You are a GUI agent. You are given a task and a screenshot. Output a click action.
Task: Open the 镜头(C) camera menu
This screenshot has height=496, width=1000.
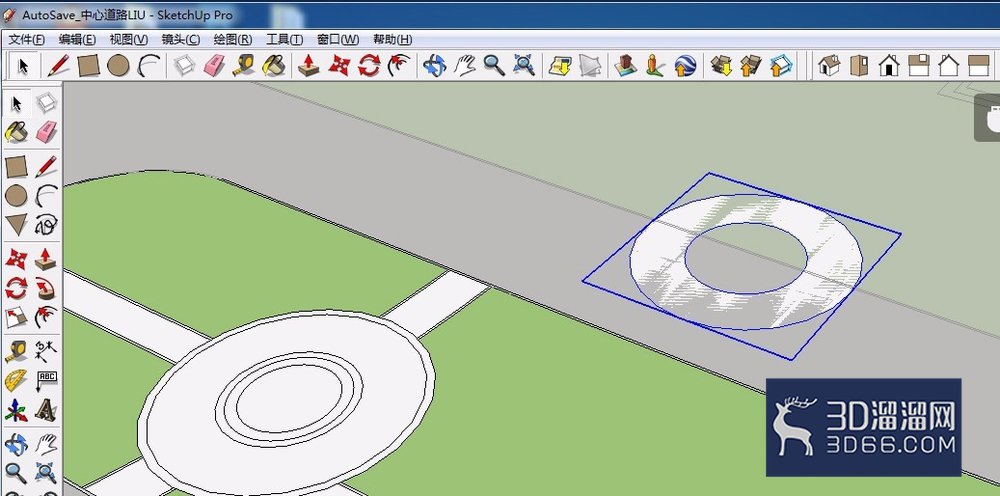tap(180, 40)
